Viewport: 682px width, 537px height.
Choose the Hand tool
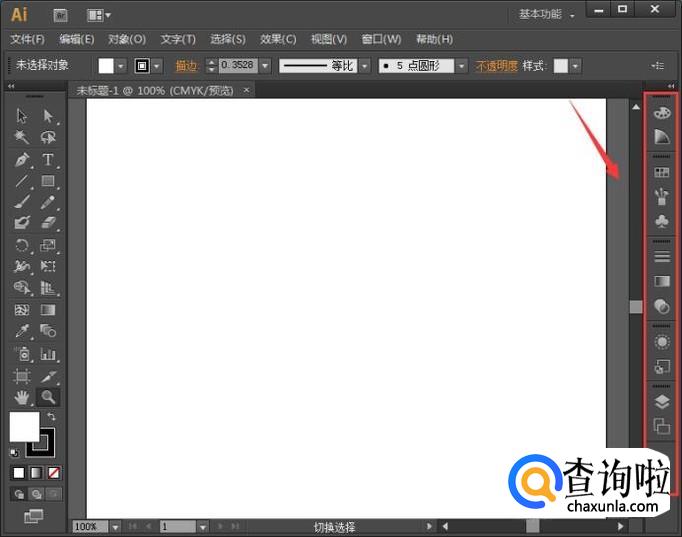coord(22,397)
